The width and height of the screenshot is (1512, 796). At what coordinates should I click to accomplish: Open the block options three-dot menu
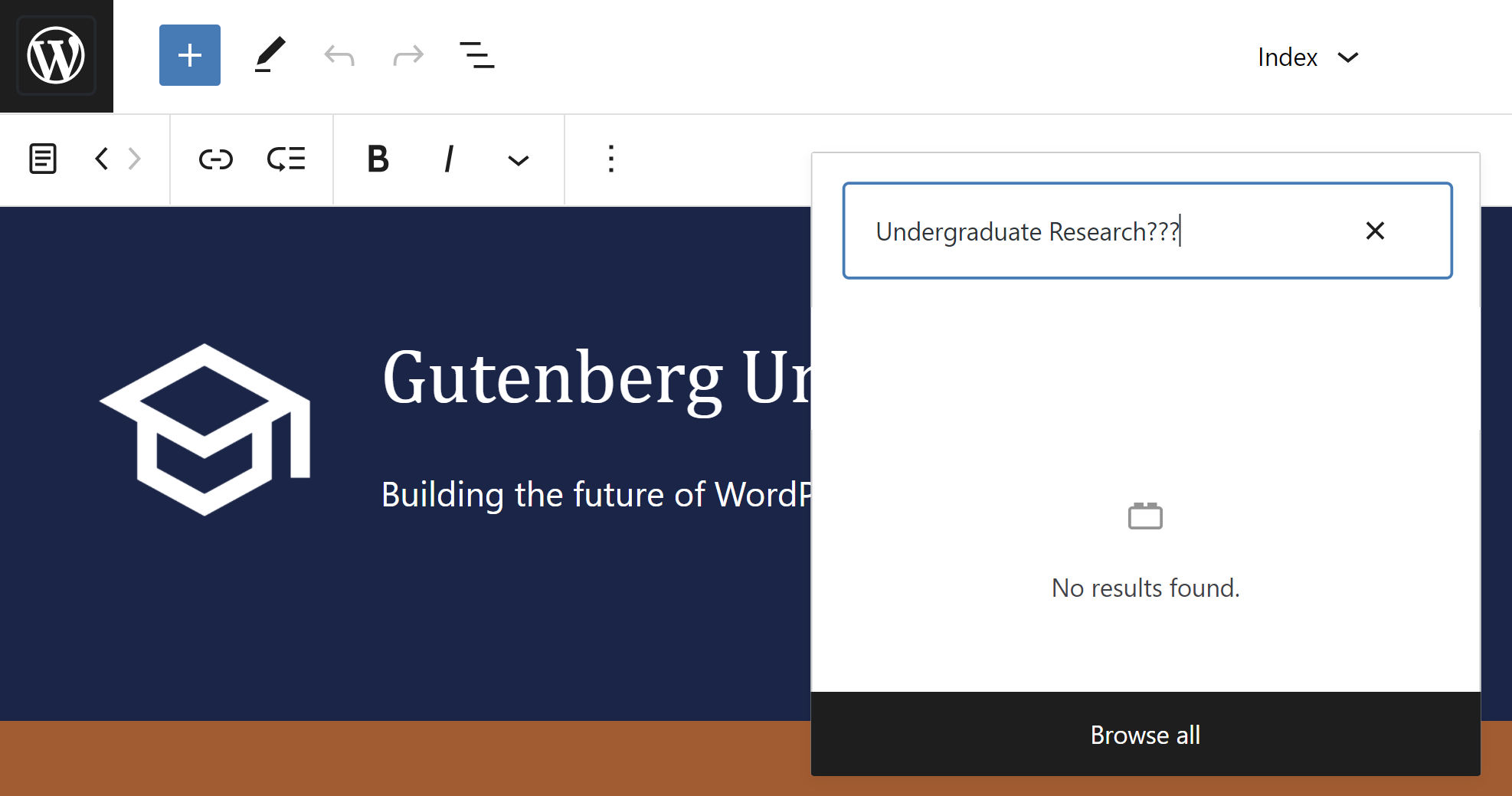pos(610,159)
